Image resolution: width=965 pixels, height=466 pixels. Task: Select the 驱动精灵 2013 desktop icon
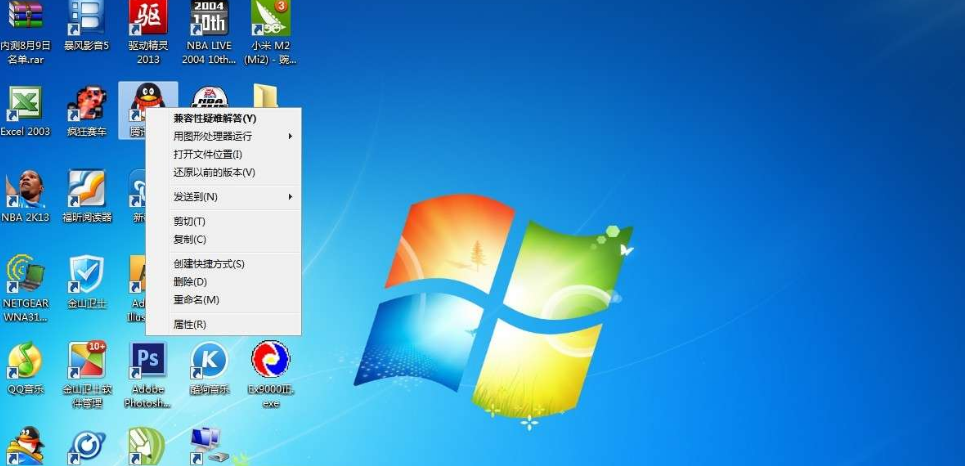coord(147,18)
